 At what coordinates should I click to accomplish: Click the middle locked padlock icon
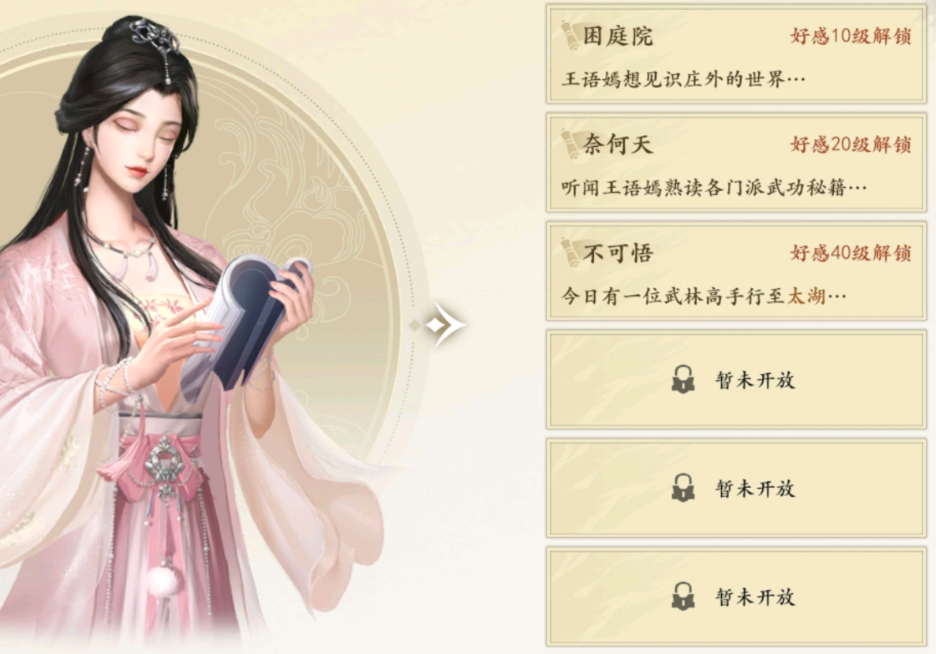pyautogui.click(x=683, y=488)
